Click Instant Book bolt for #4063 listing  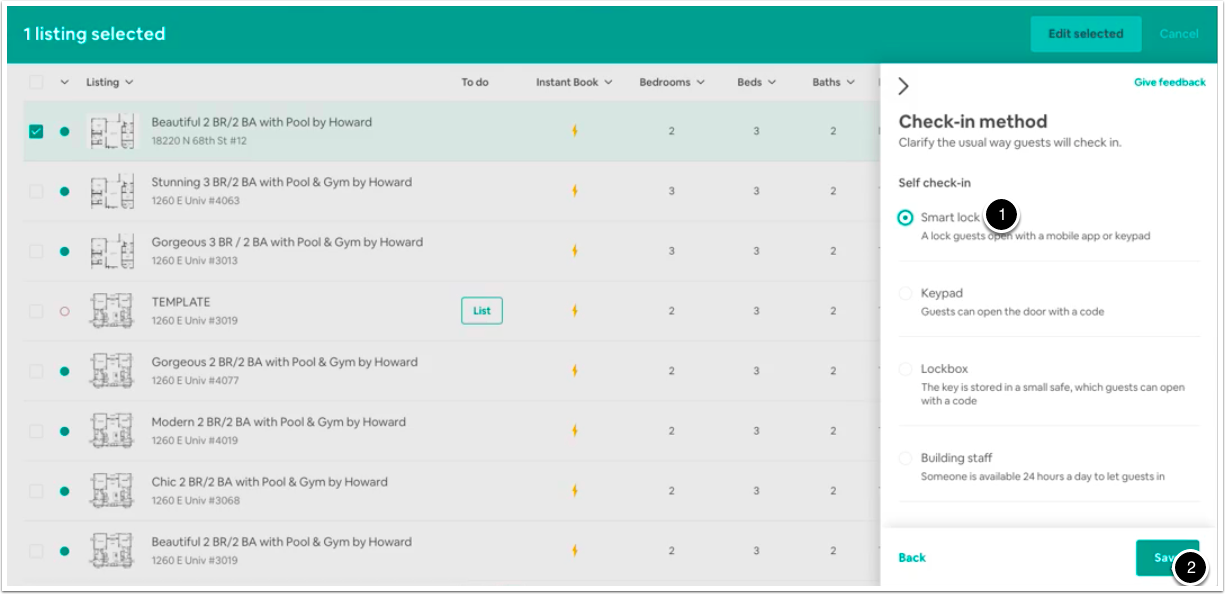pyautogui.click(x=574, y=191)
